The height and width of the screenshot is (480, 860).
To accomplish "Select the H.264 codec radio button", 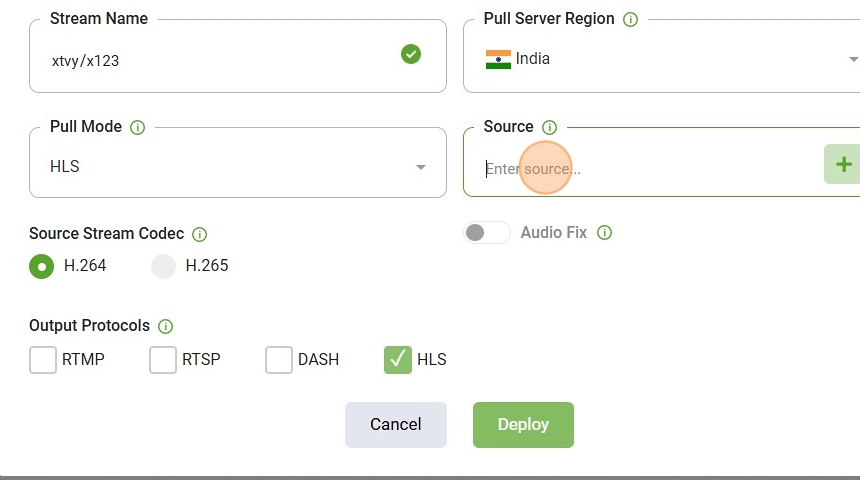I will [42, 267].
